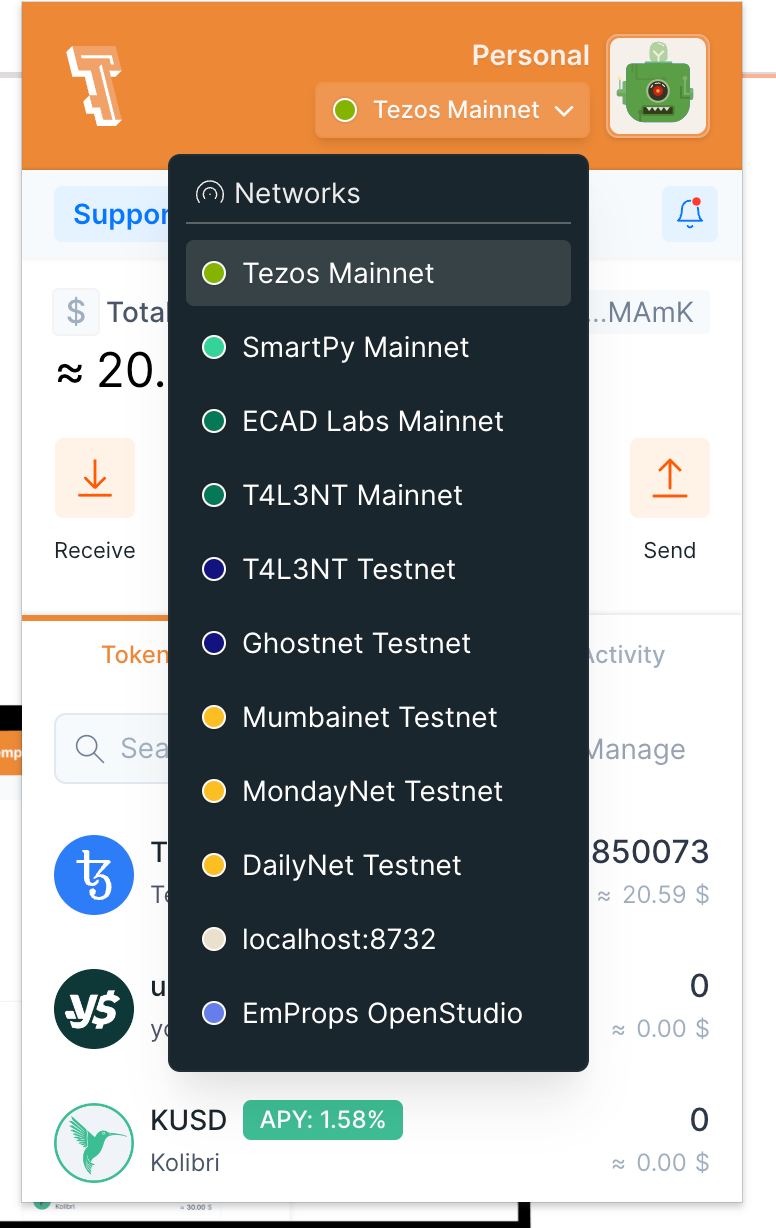Copy the account address ending MAmK
The image size is (776, 1228).
click(x=648, y=312)
